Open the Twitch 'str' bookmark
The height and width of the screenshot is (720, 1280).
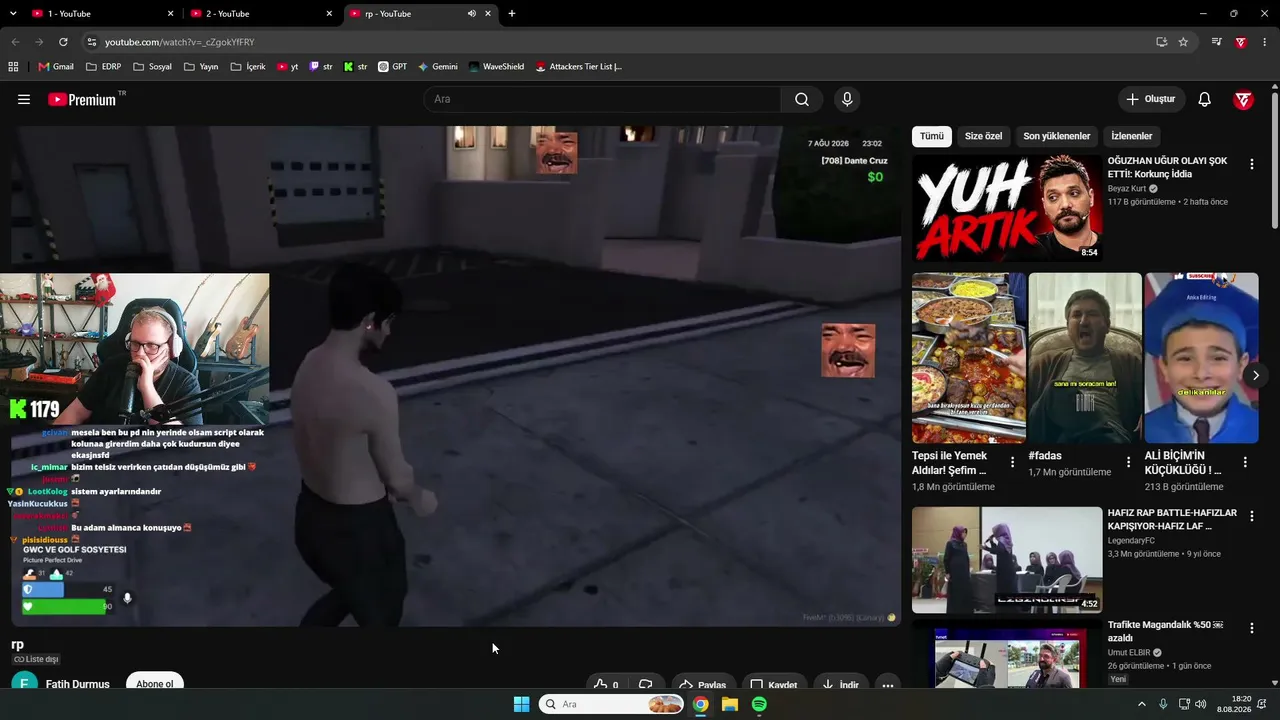321,67
